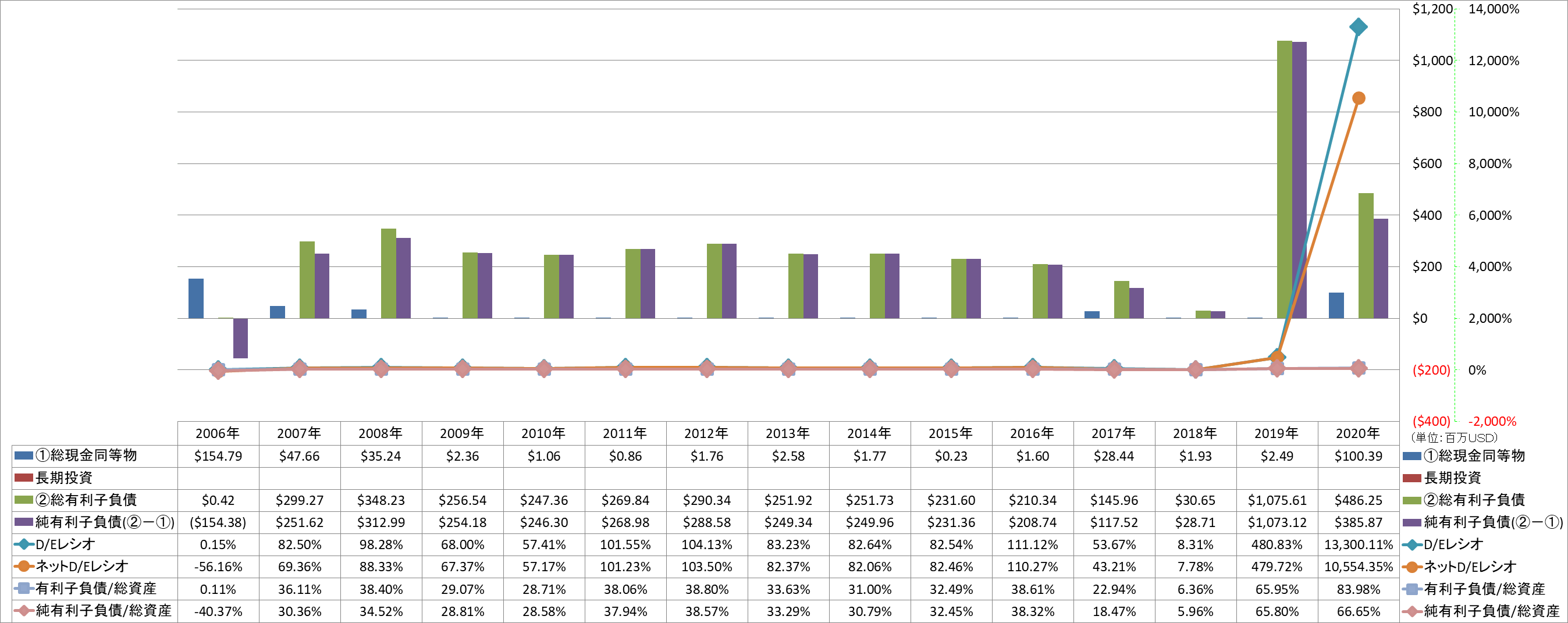Click the red ($200) axis label
The image size is (1568, 623).
(1431, 370)
